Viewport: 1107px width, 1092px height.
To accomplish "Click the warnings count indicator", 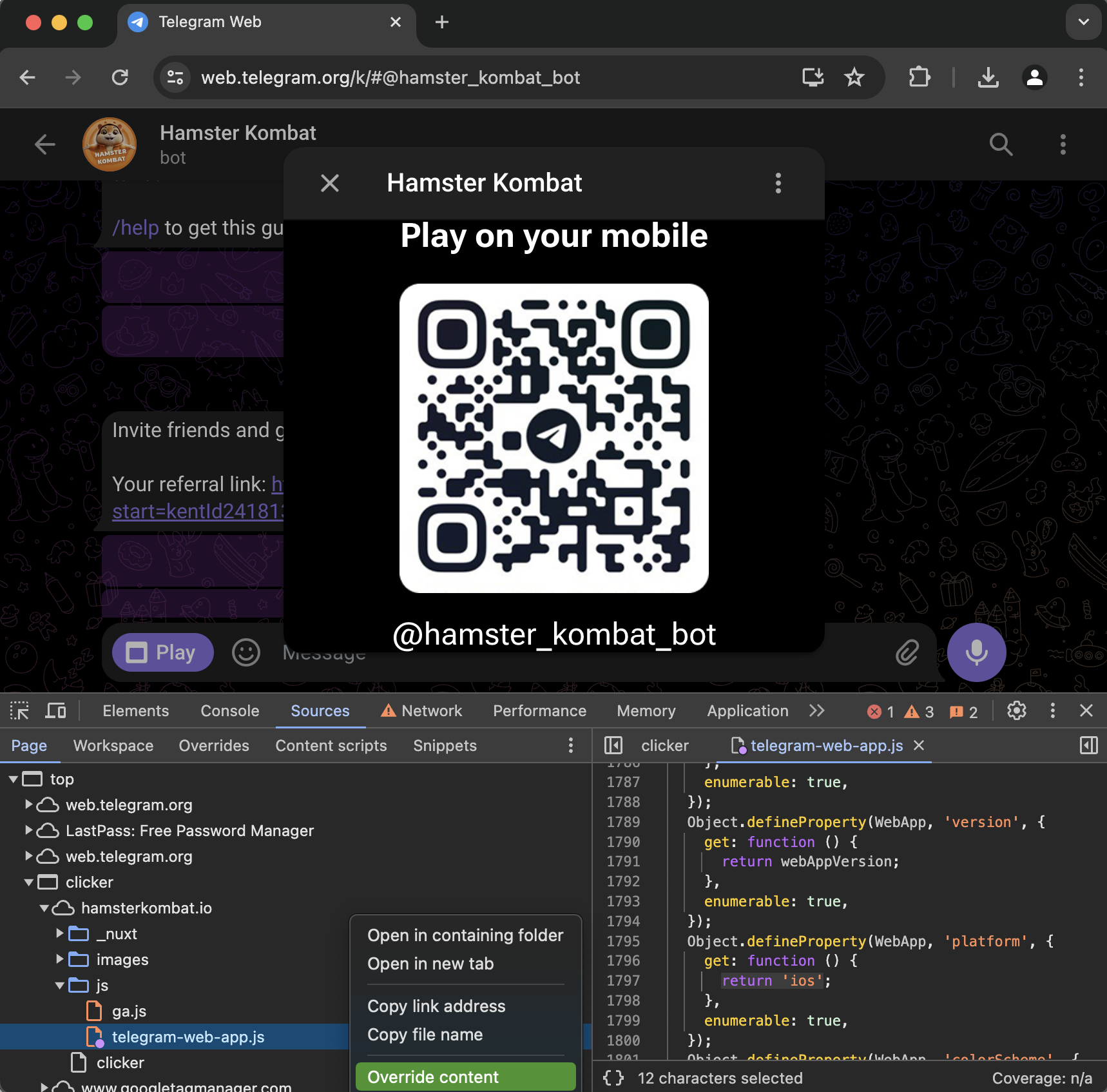I will 919,712.
